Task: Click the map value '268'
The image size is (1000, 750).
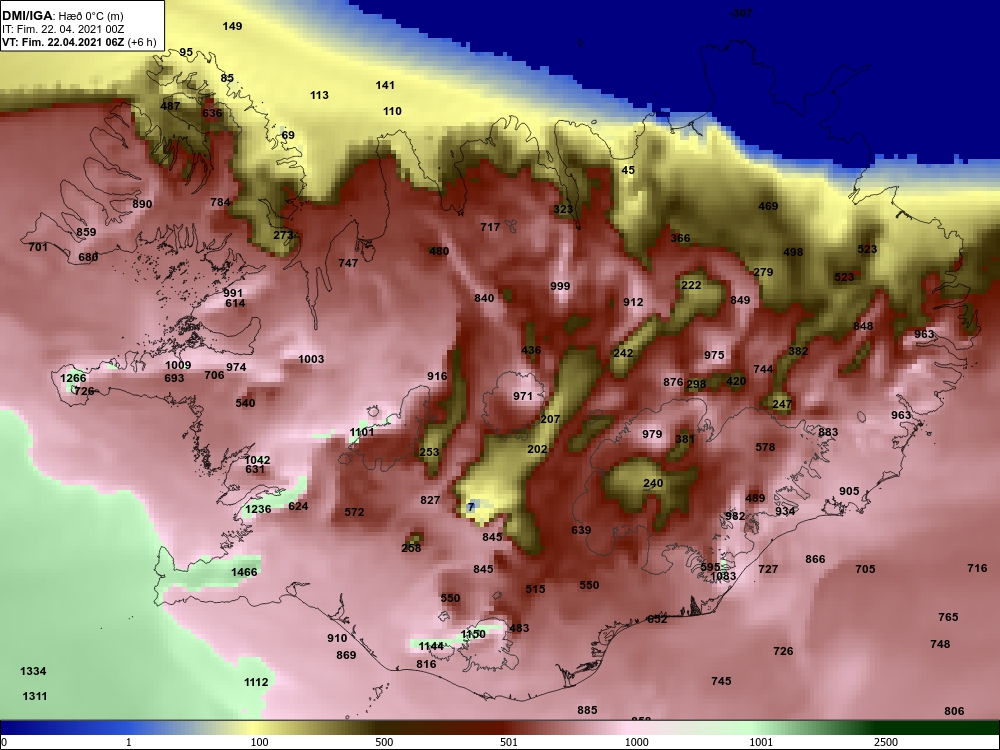Action: [x=411, y=548]
